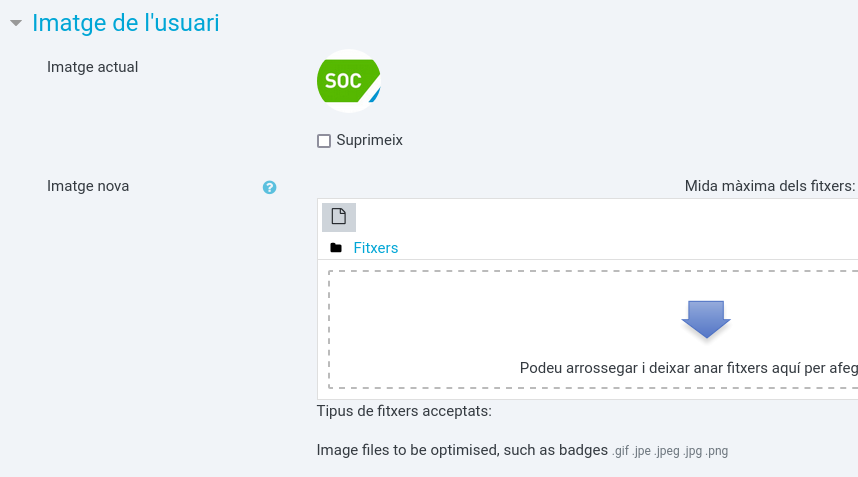Screen dimensions: 858x477
Task: Click the 'Image files to be optimised' description
Action: click(462, 450)
